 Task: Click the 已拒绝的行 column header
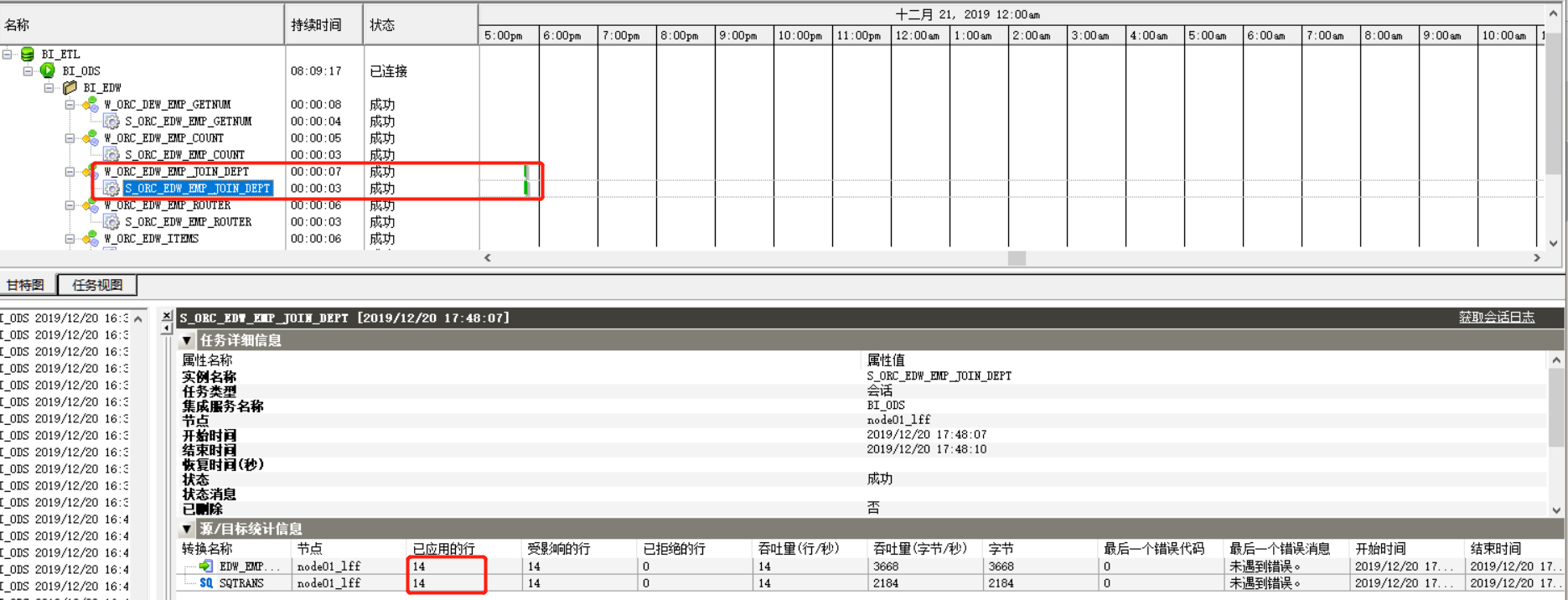tap(694, 549)
